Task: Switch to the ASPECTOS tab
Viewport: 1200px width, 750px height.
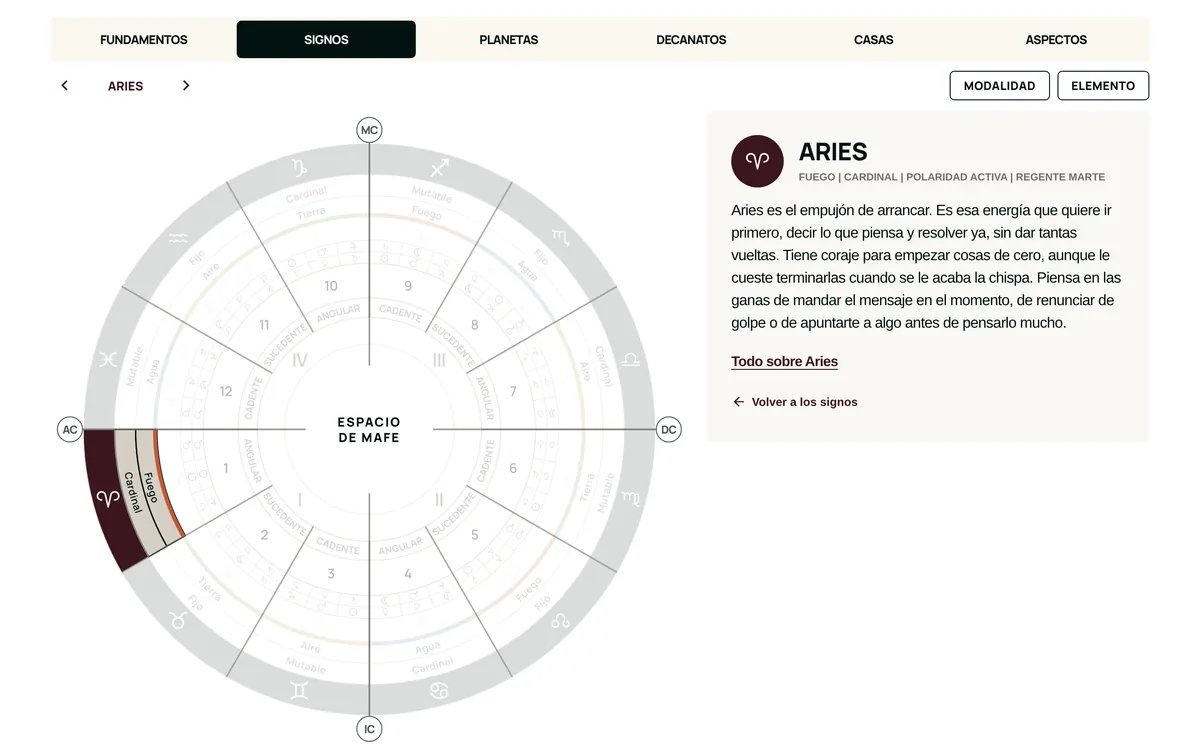Action: (1056, 40)
